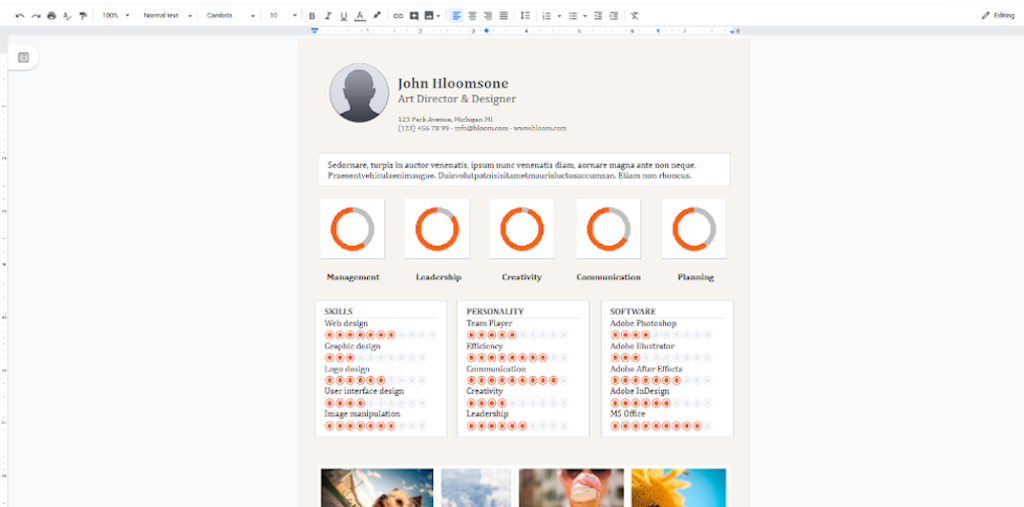Click the Graphic design rating dots
Image resolution: width=1024 pixels, height=507 pixels.
[x=376, y=358]
